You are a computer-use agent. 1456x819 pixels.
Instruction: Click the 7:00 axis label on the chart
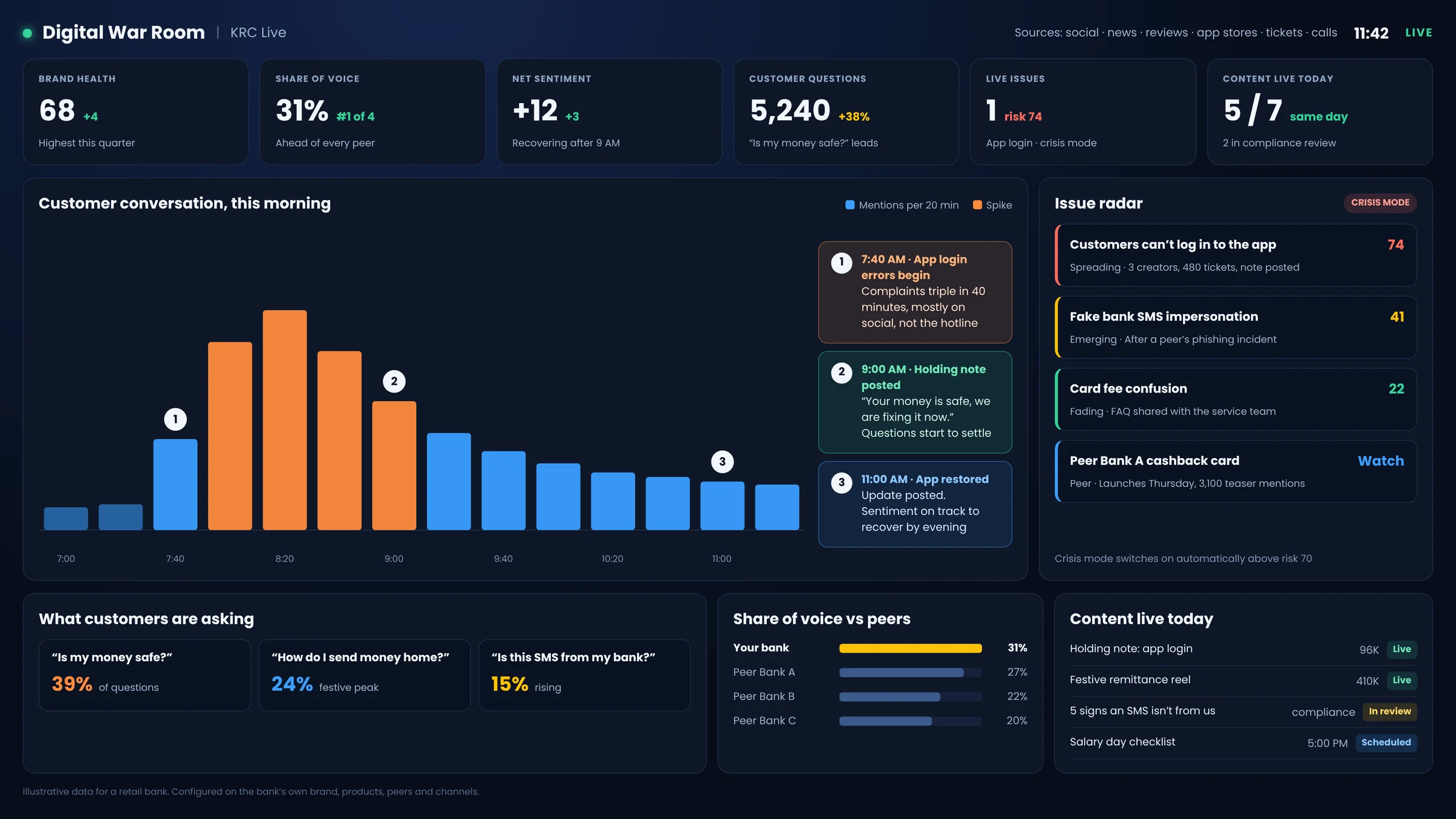point(66,559)
